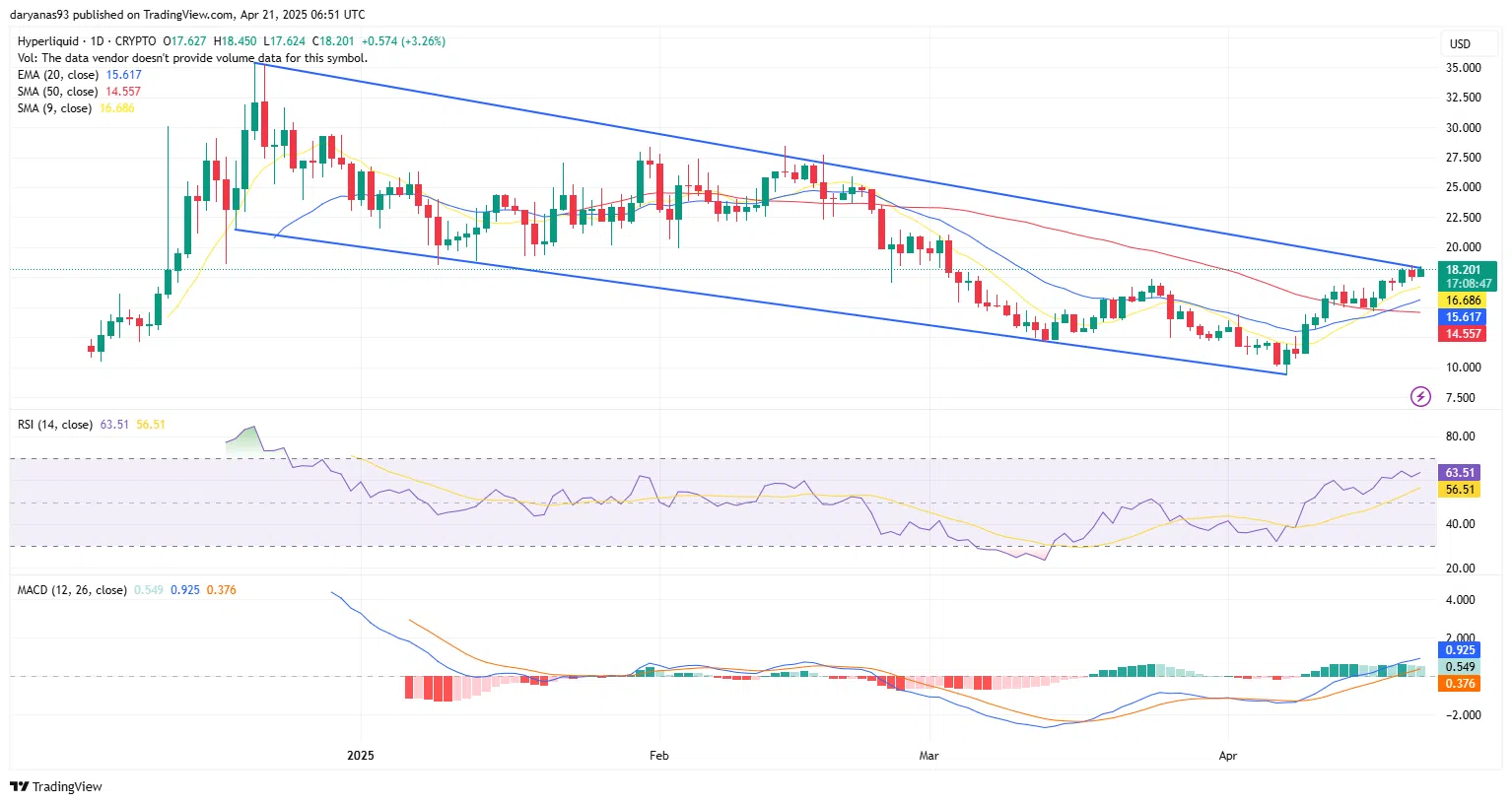Select the SMA (50, close) indicator legend
Viewport: 1512px width, 804px height.
[58, 92]
